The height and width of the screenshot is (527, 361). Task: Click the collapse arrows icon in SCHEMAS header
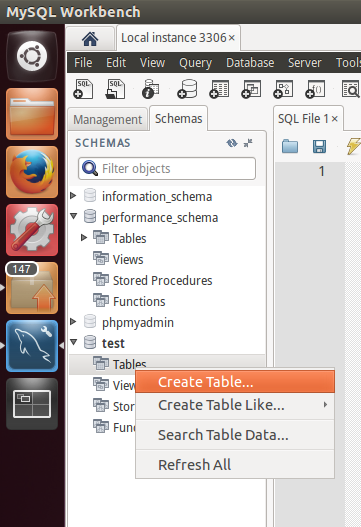pos(248,144)
